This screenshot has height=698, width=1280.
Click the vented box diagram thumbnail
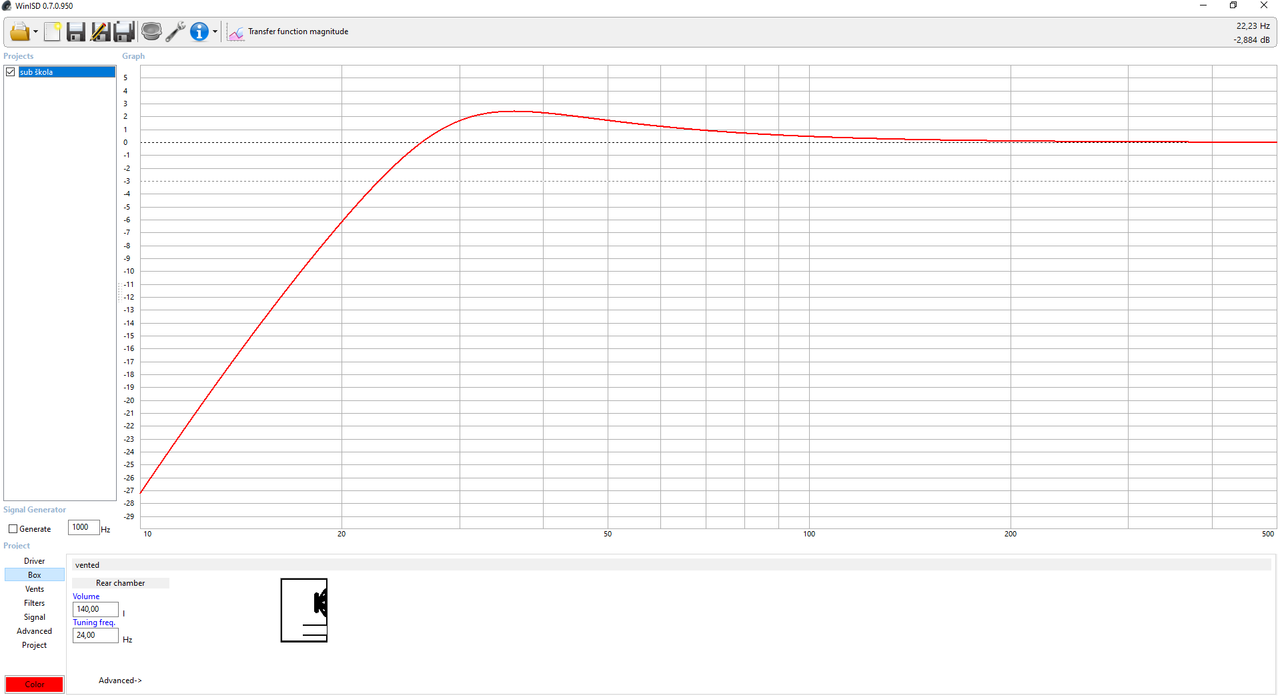pos(304,610)
